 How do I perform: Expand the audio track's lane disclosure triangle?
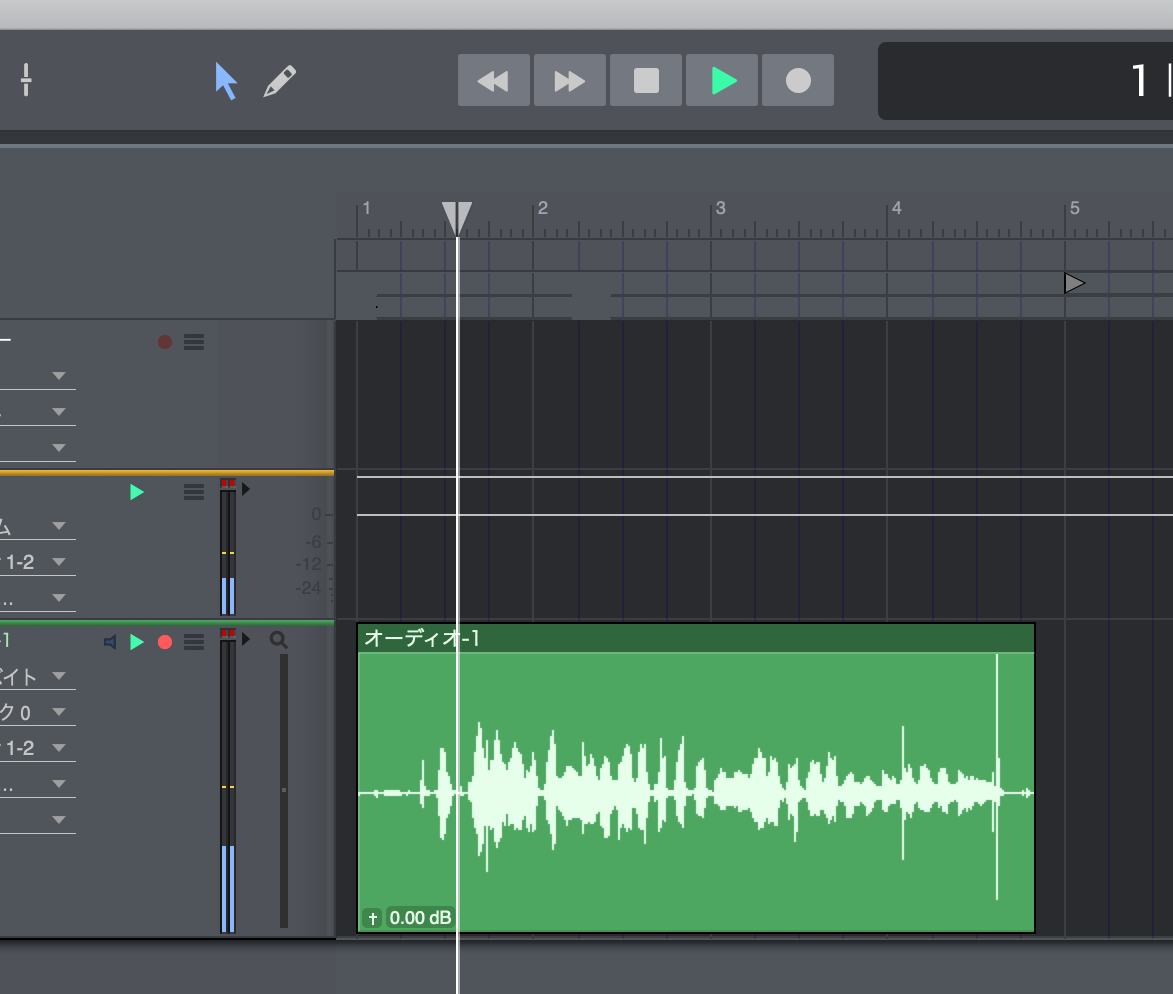(245, 639)
